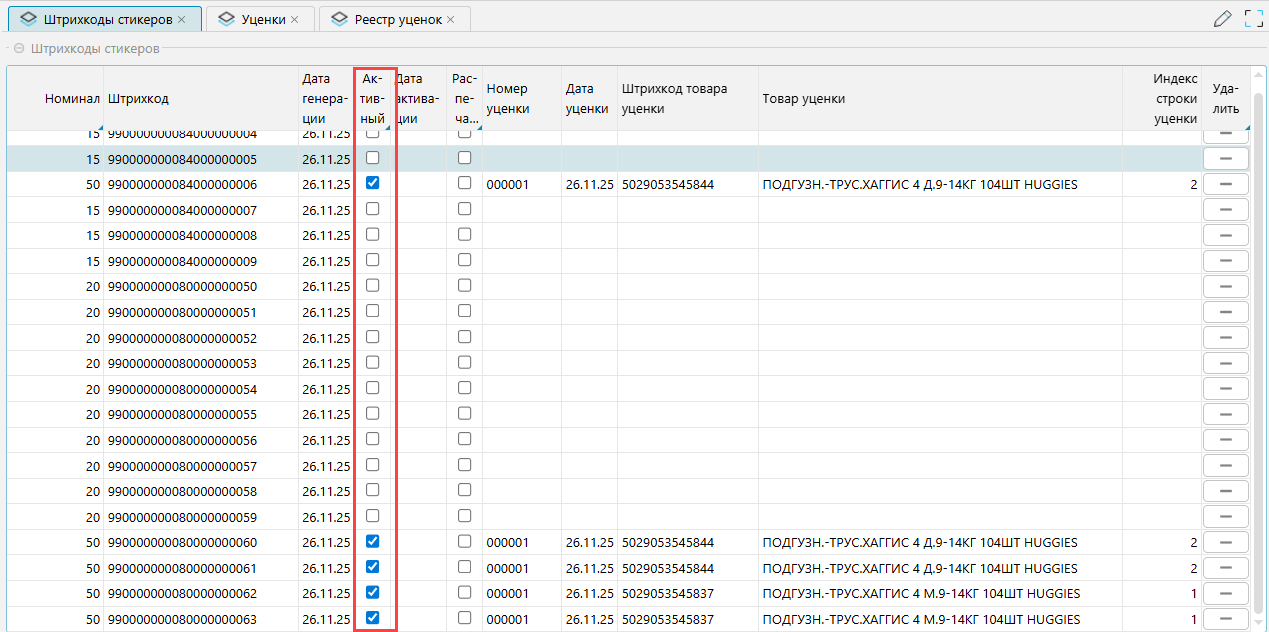Collapse the Штрихкоды стикеров section

pos(19,48)
